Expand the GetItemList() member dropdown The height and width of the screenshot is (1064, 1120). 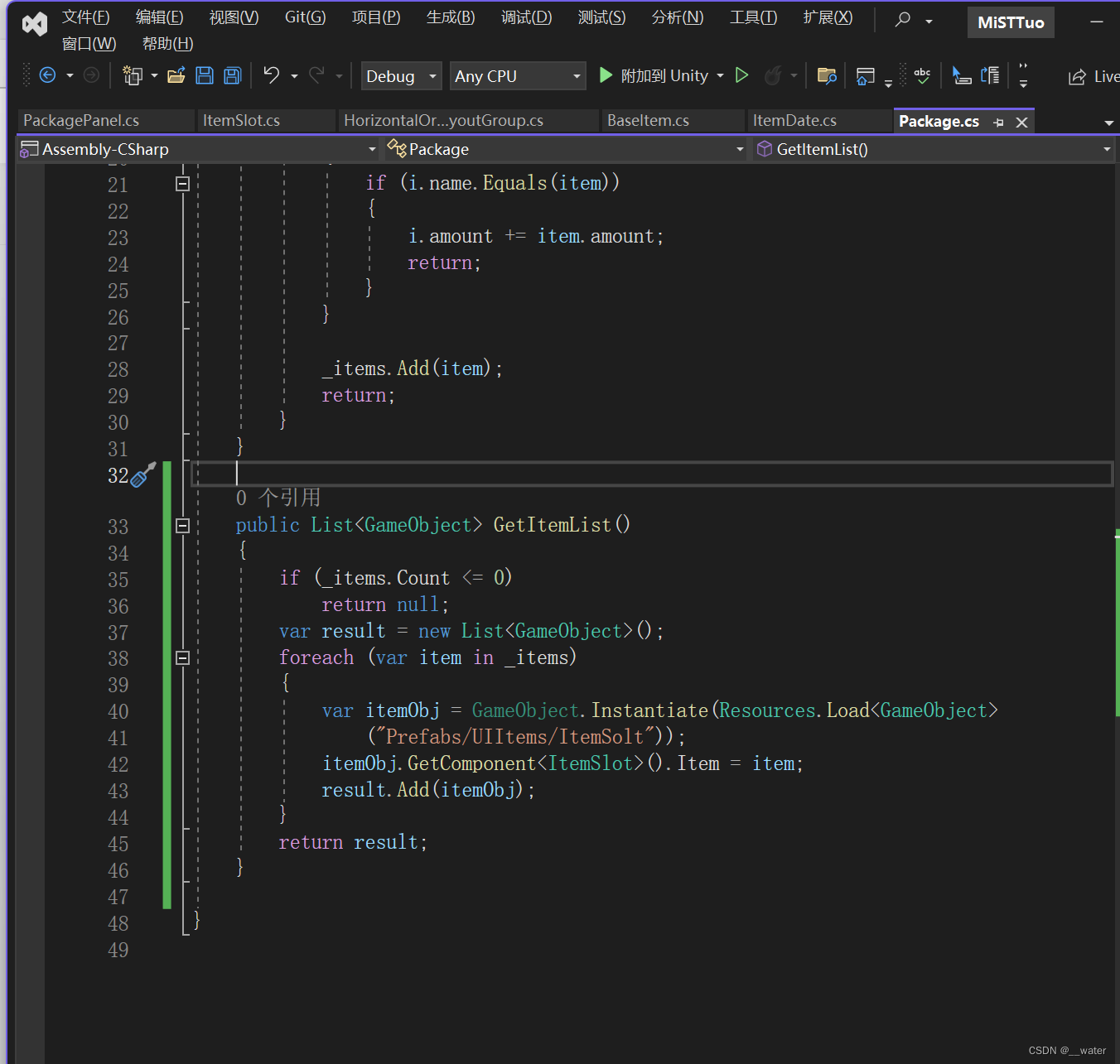tap(1106, 150)
